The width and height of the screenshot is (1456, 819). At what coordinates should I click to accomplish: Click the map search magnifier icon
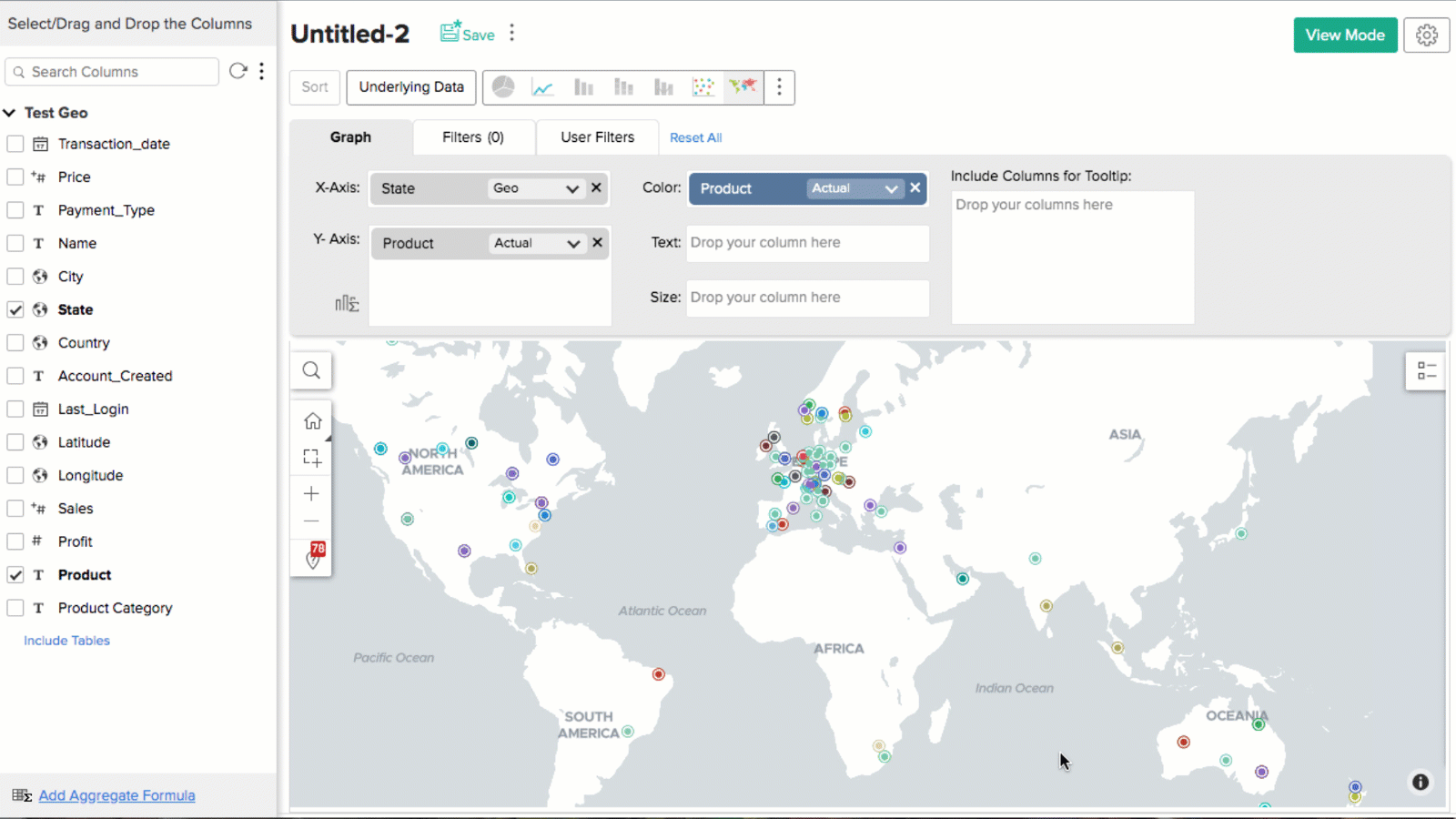311,370
